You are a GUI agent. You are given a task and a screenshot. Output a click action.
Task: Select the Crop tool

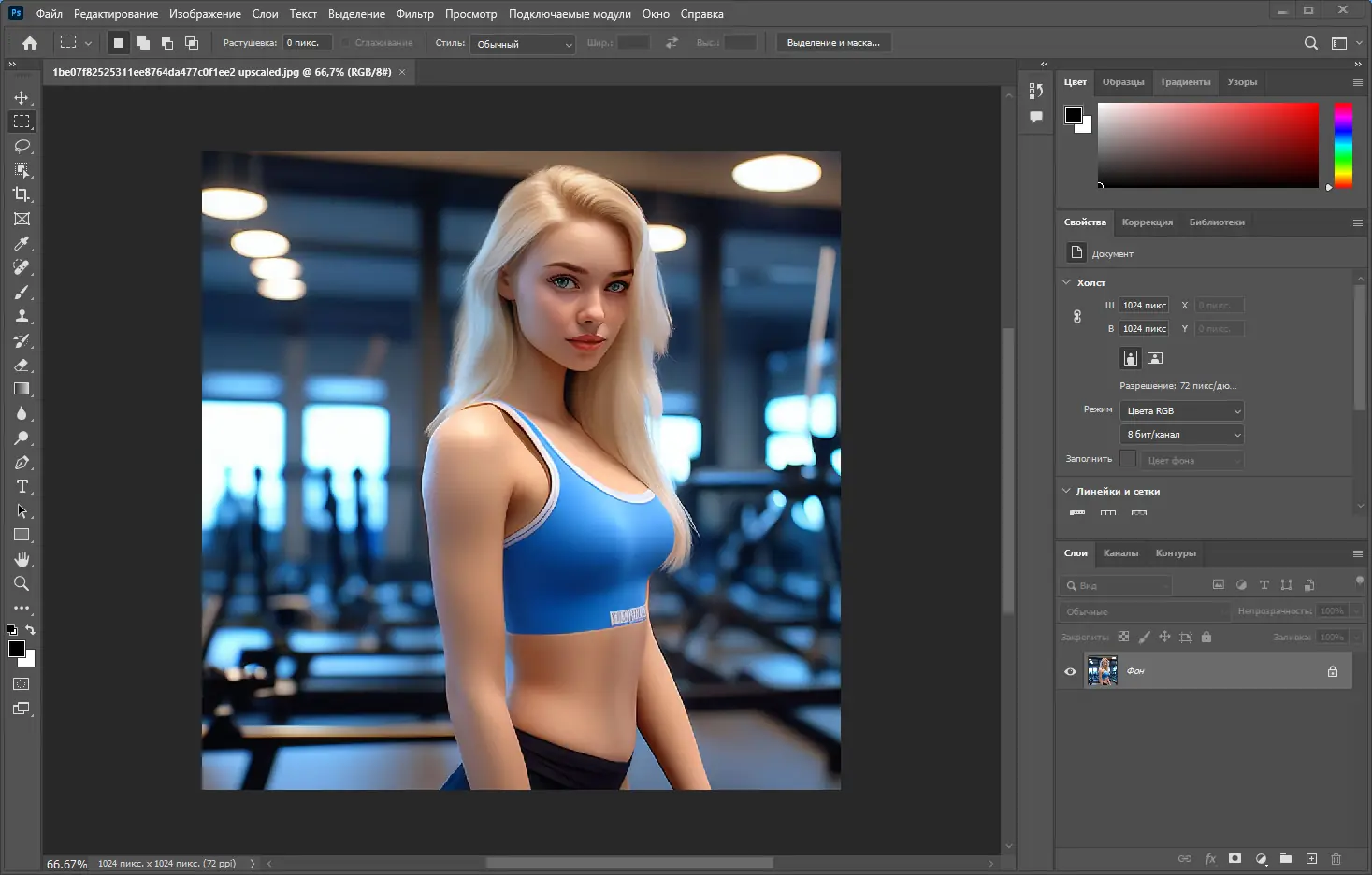22,194
